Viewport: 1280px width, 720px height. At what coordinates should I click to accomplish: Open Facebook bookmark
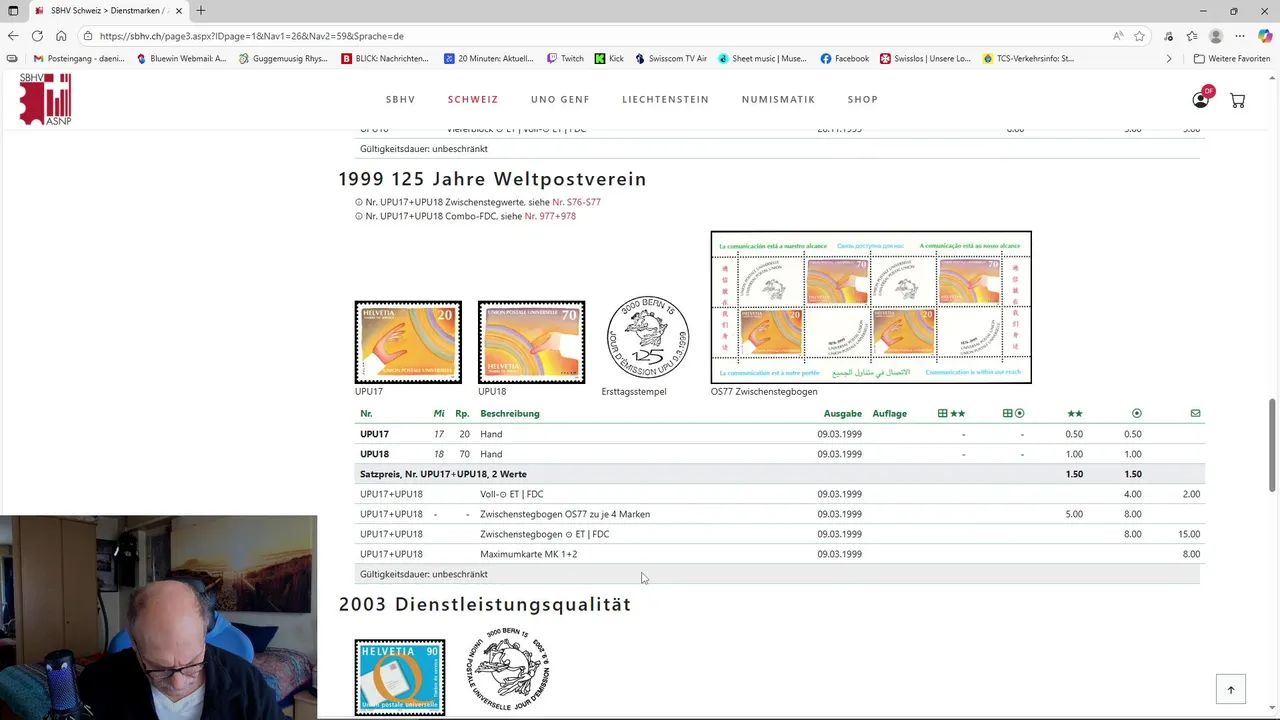(x=845, y=59)
